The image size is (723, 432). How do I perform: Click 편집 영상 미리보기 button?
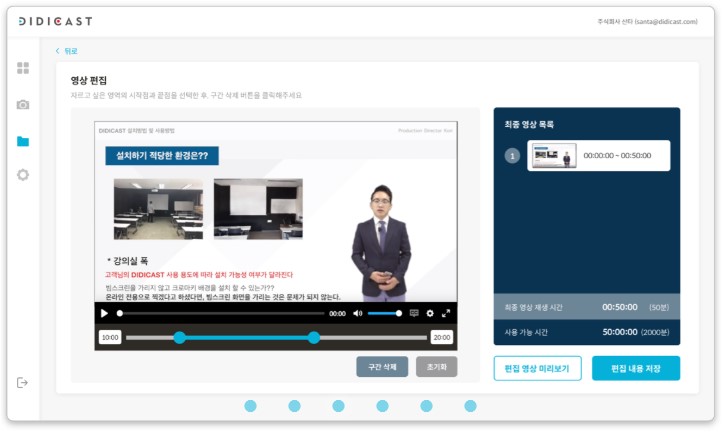(x=537, y=368)
